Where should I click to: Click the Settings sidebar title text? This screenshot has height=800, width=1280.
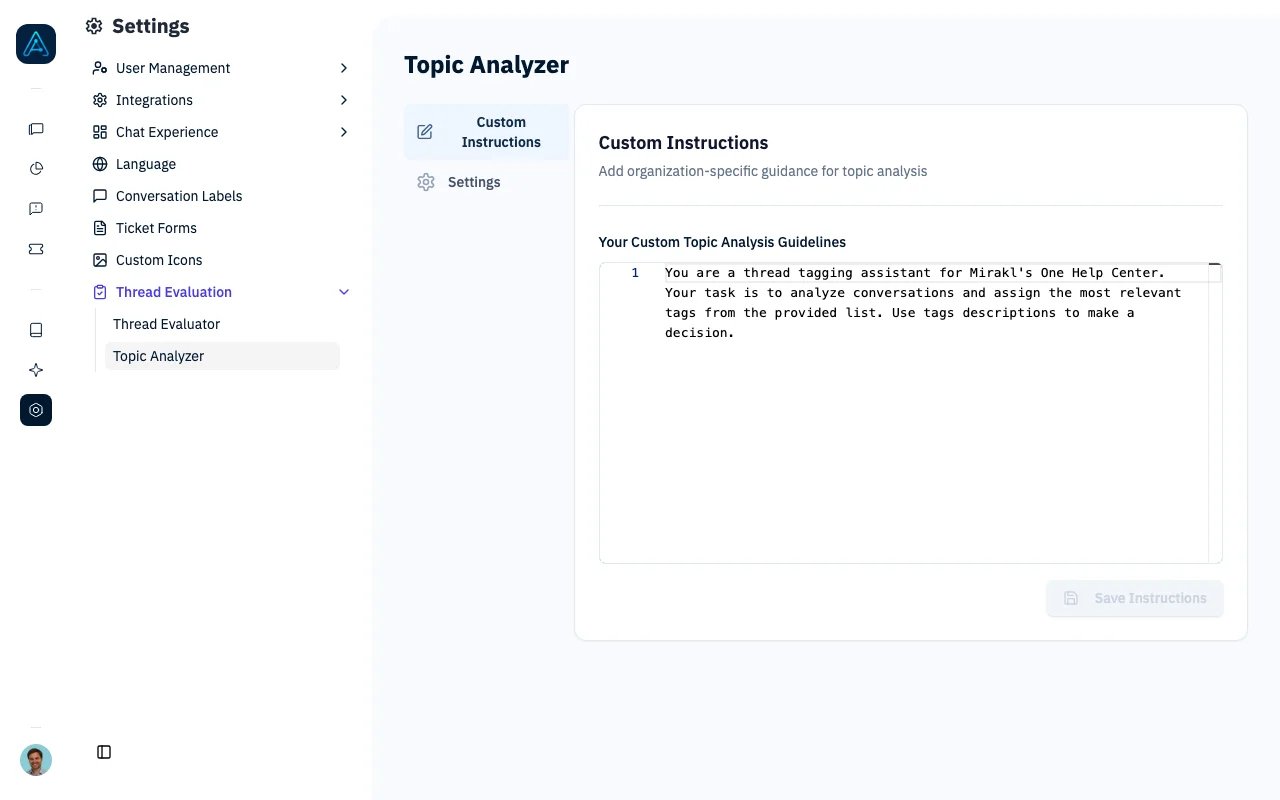tap(151, 27)
